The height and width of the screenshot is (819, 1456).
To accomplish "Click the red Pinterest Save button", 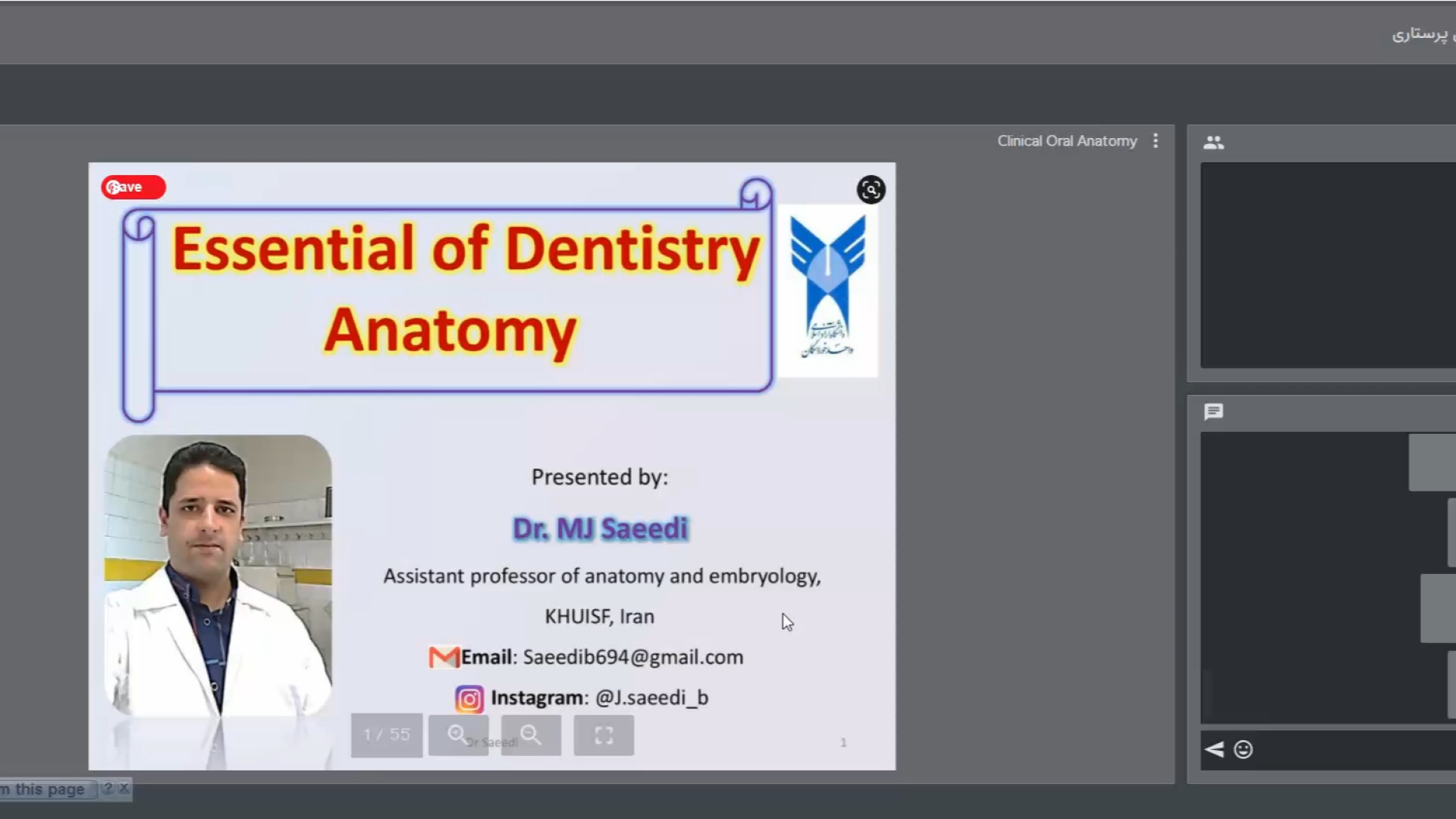I will click(133, 187).
